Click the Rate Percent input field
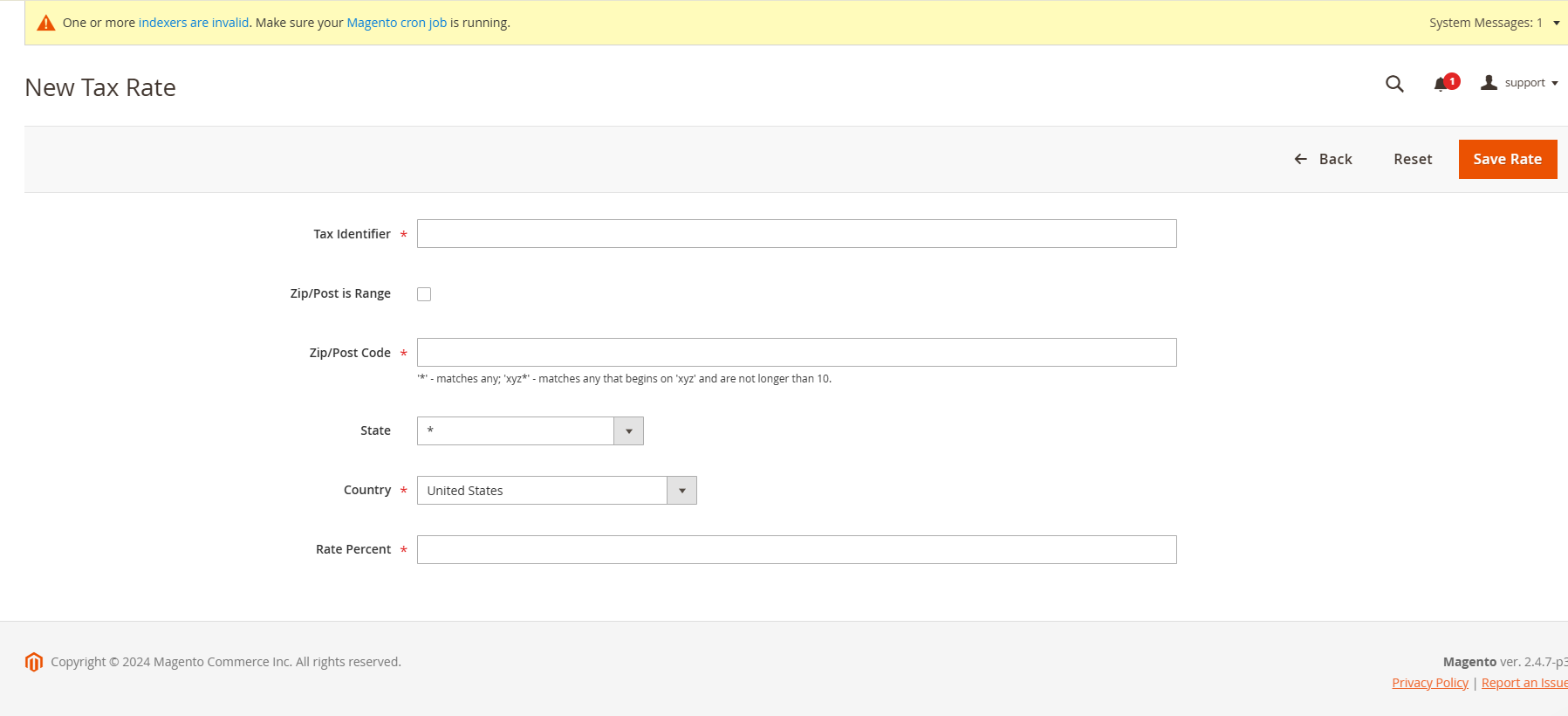 (x=796, y=550)
